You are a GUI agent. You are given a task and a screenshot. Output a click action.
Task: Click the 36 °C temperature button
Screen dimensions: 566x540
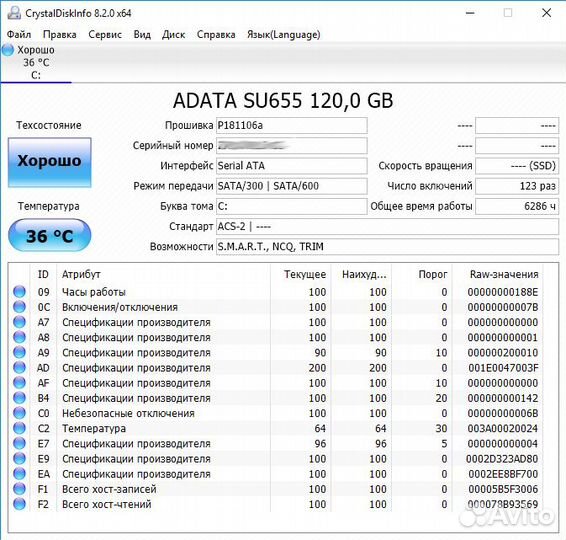point(49,236)
